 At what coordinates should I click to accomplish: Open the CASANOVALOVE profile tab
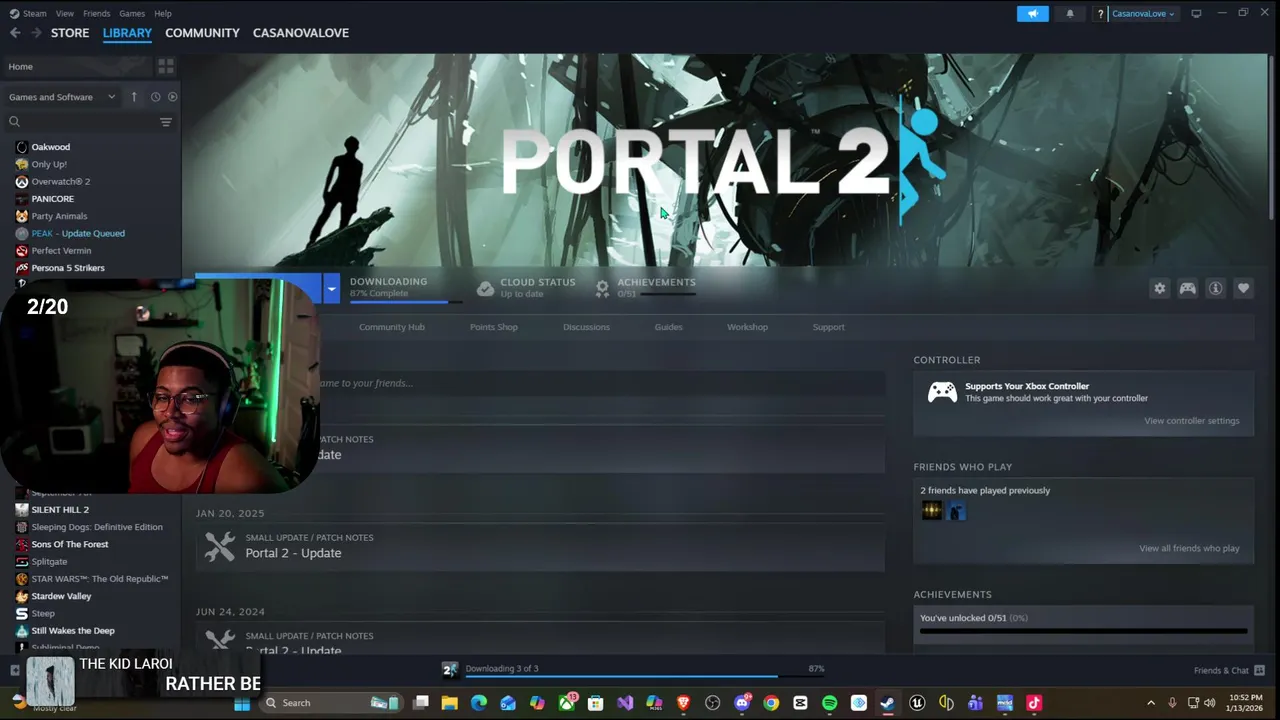301,33
